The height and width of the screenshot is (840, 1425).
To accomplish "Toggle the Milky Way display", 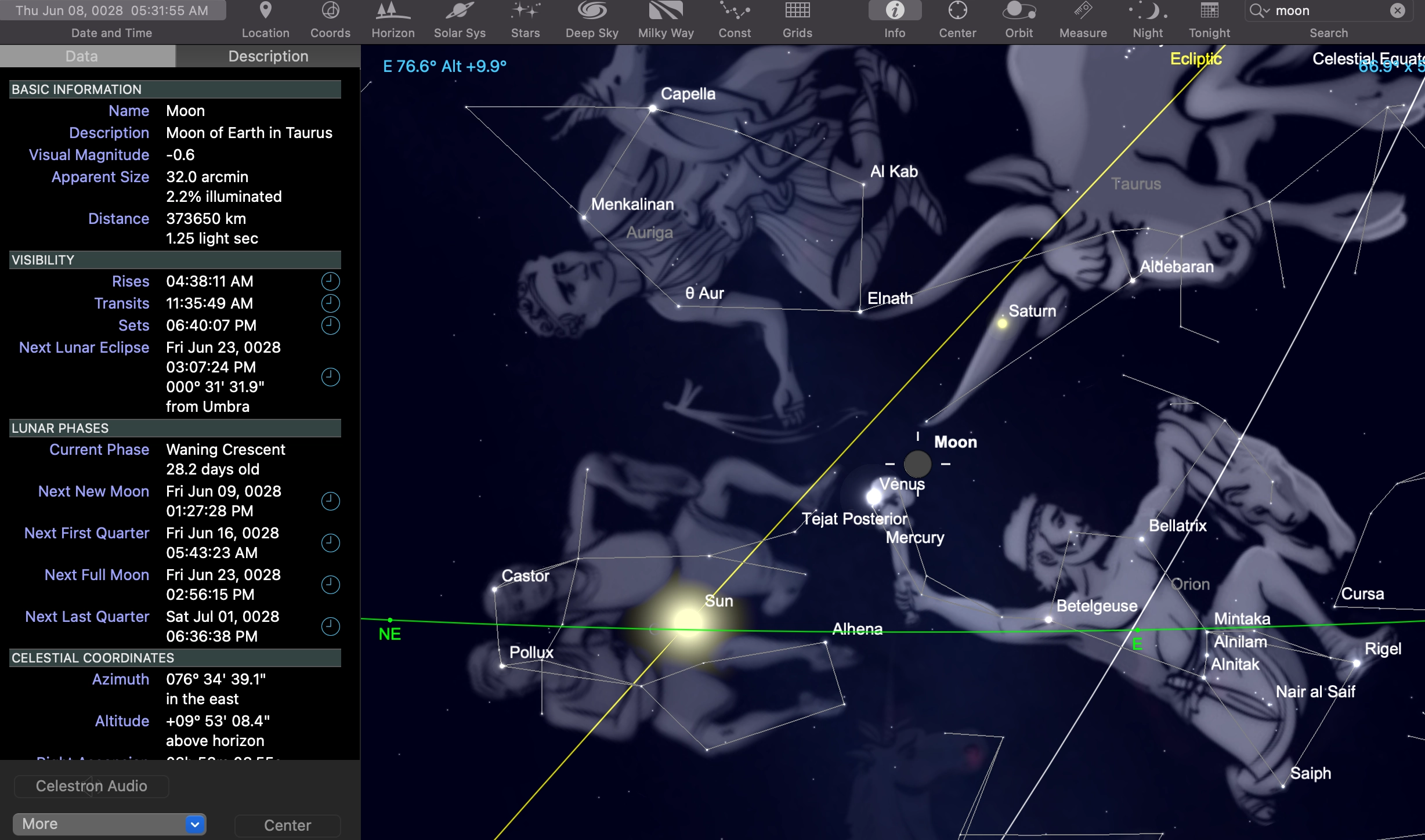I will 666,11.
